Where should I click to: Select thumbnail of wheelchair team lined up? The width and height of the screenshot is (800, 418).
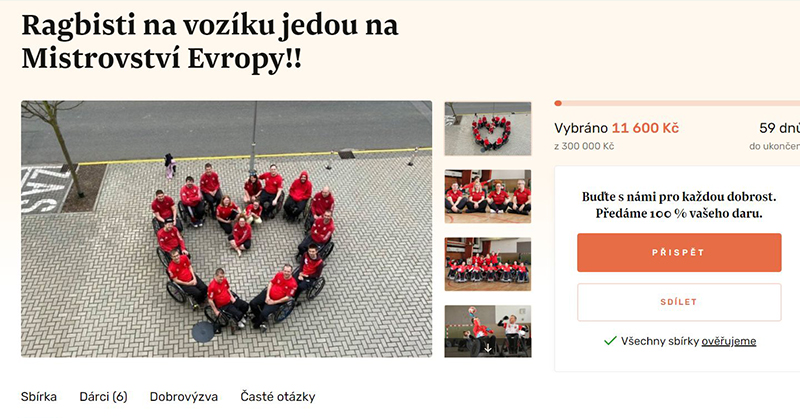click(488, 264)
